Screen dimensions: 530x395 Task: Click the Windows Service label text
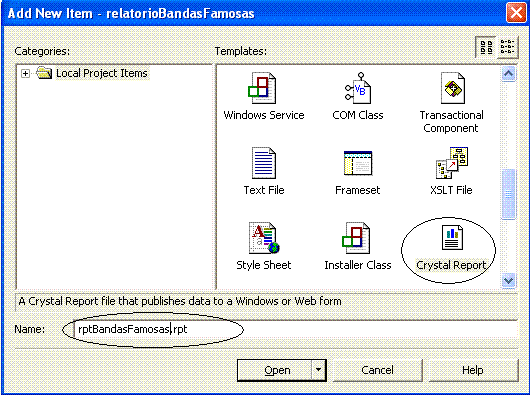pos(264,115)
